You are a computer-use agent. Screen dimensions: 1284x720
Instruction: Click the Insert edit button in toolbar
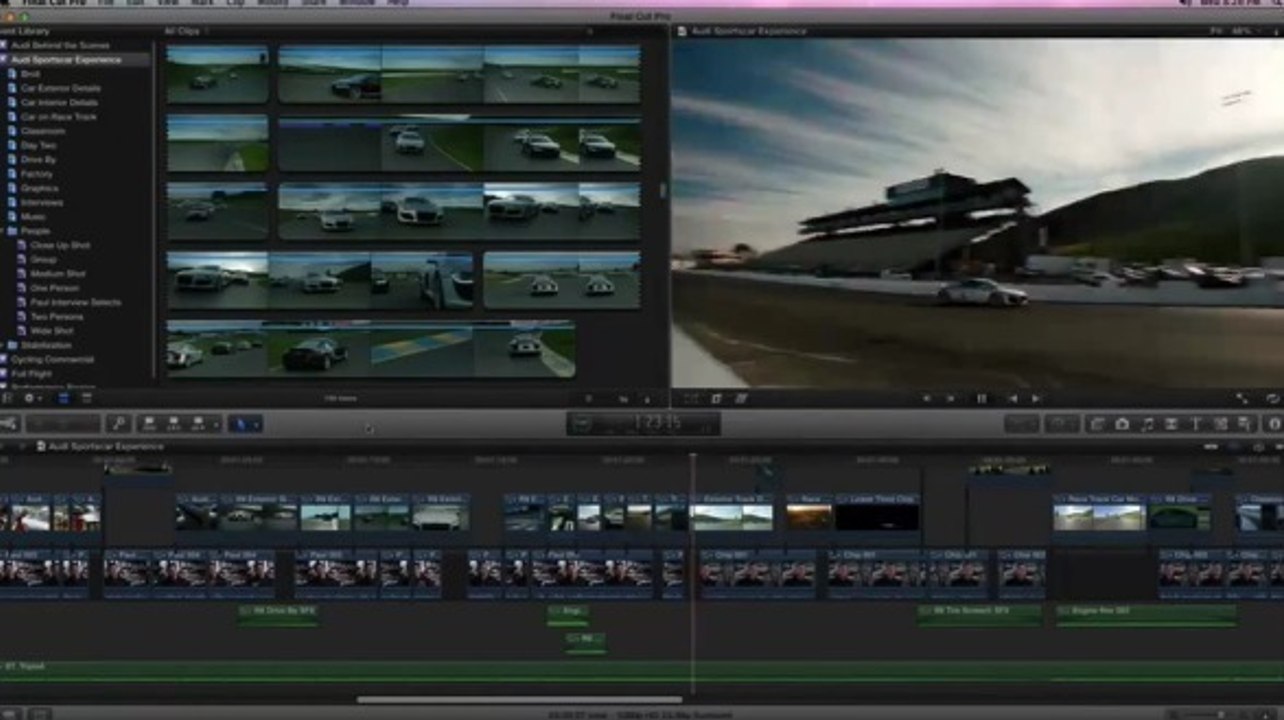tap(172, 424)
